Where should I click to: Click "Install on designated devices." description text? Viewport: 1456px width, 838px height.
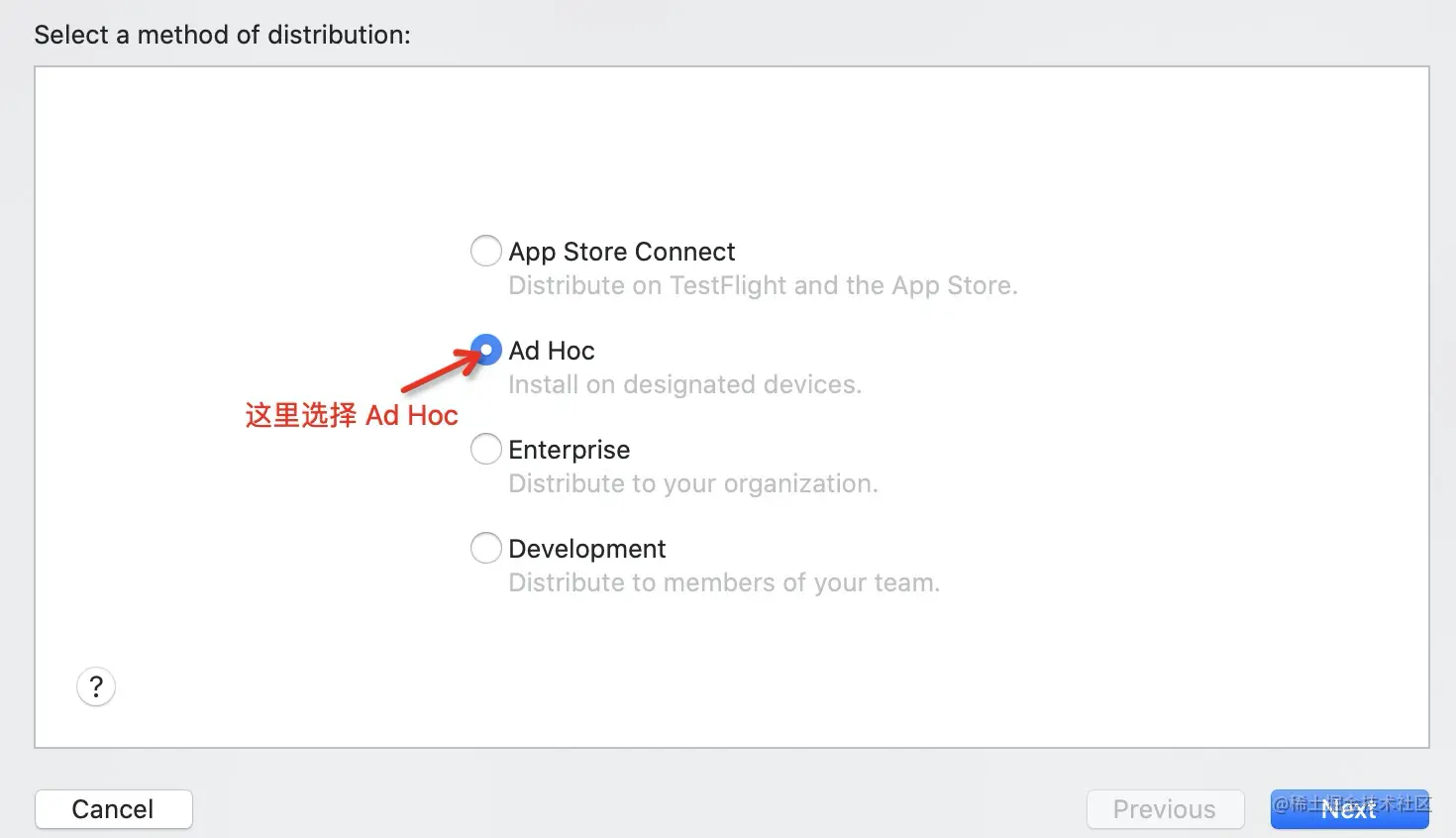[684, 384]
